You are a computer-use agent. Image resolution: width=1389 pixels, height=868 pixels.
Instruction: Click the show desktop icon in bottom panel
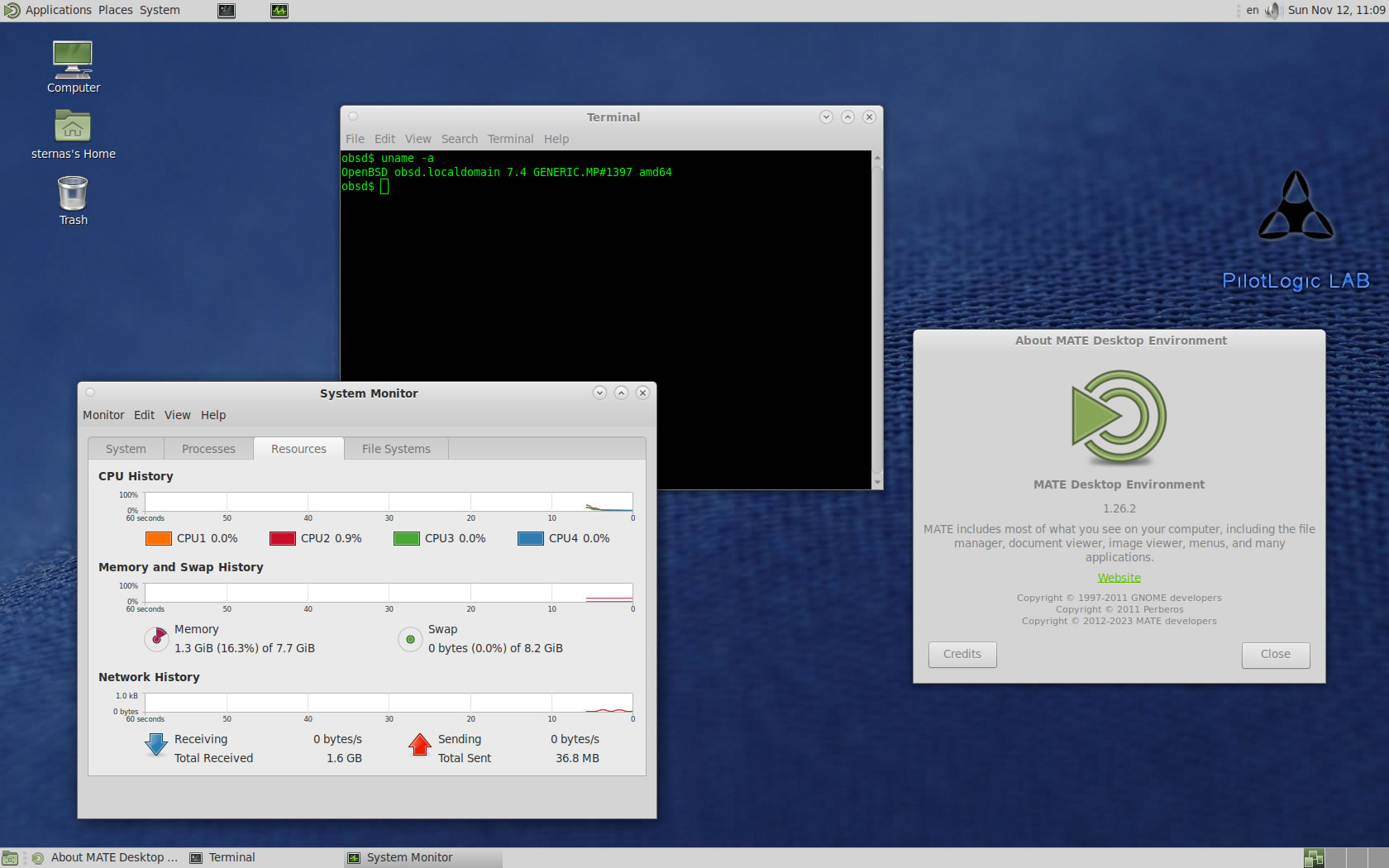pos(10,858)
